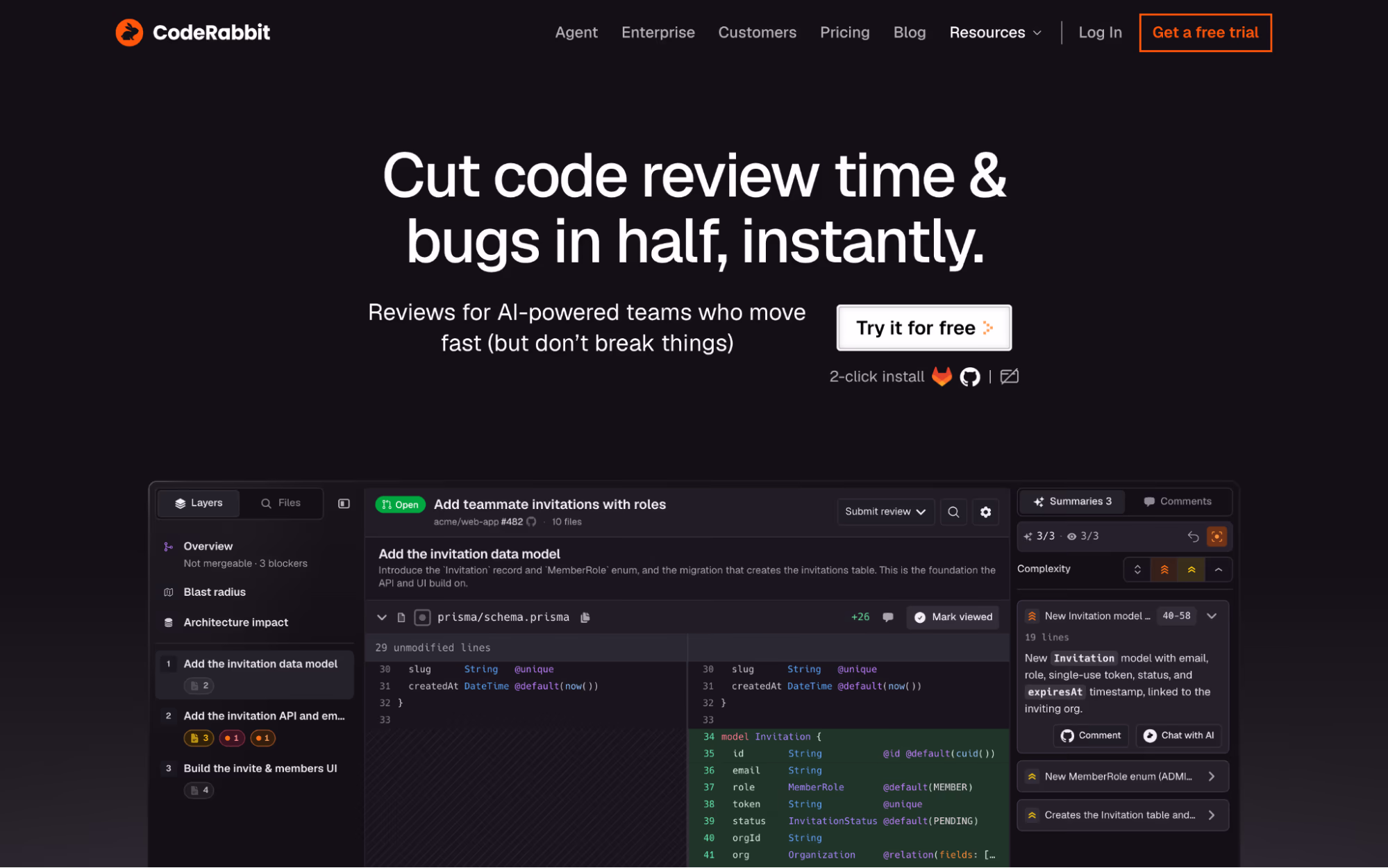Toggle the viewed square for schema.prisma

pos(422,617)
